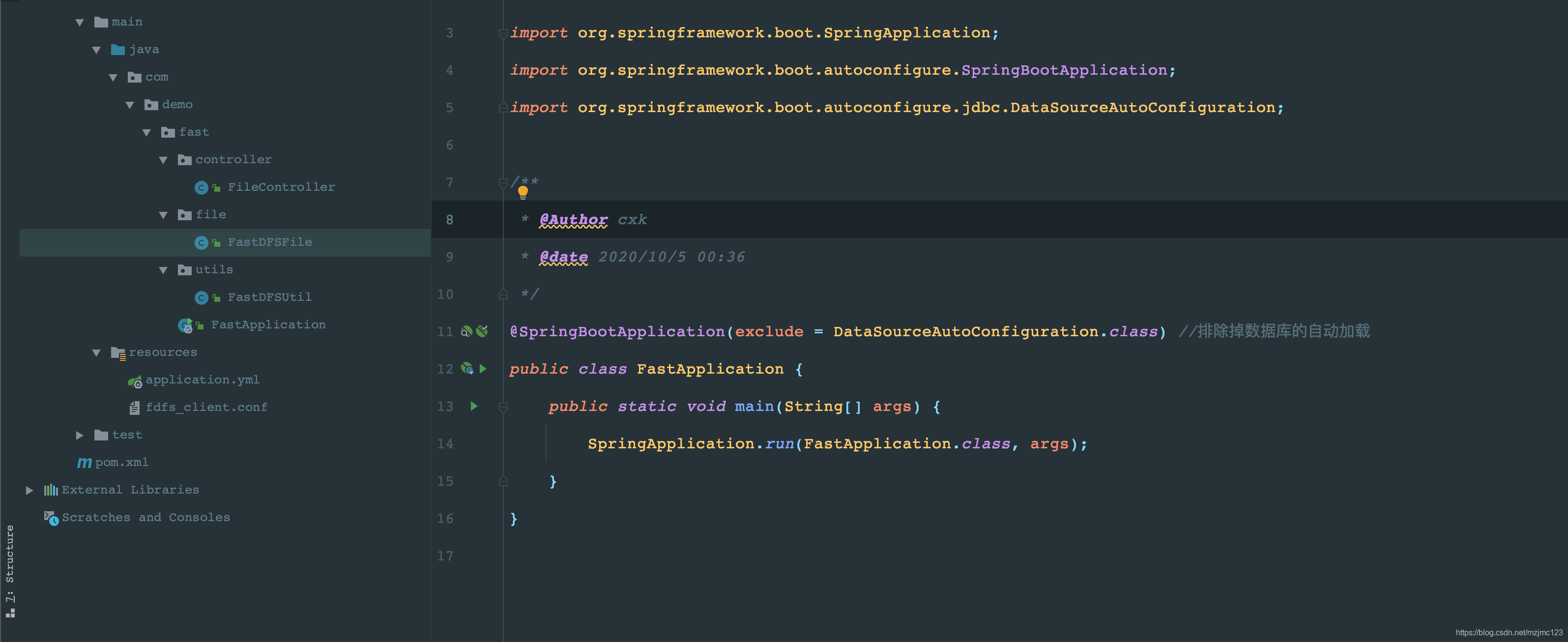Select FastDFSUtil in project tree

(270, 297)
